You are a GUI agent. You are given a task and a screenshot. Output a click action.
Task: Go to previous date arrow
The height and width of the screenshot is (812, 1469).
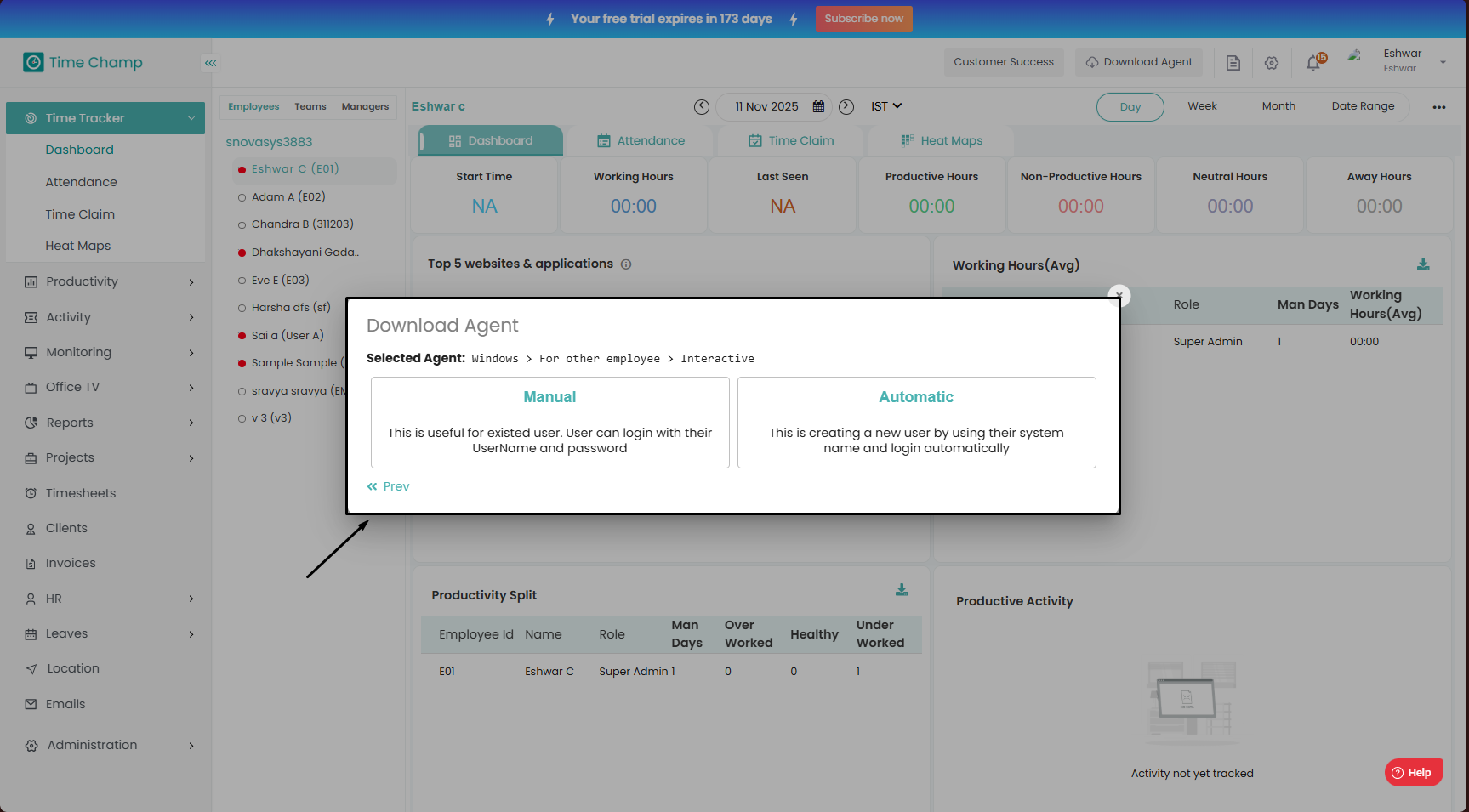(x=702, y=106)
